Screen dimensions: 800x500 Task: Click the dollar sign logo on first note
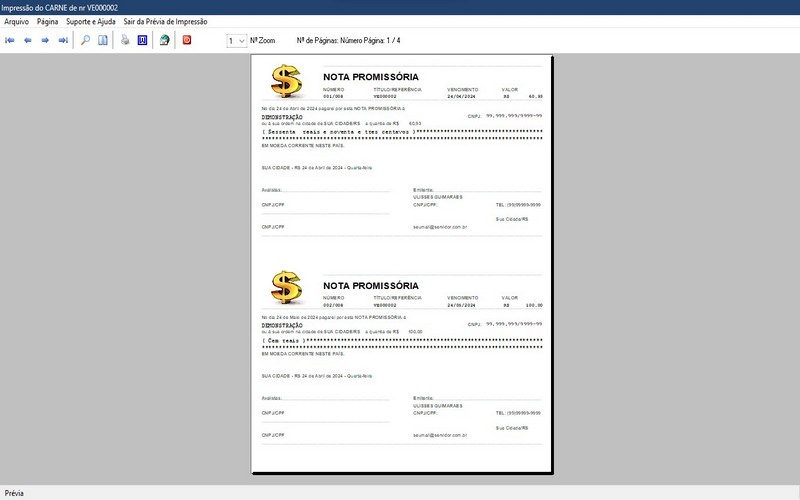[286, 81]
